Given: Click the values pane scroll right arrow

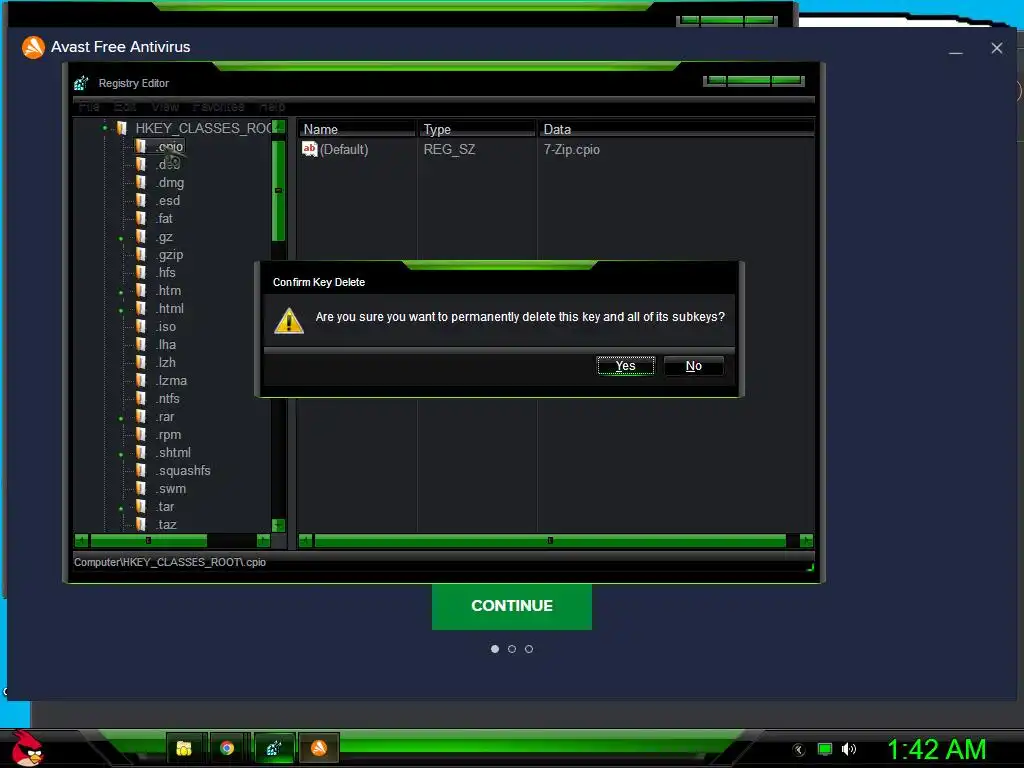Looking at the screenshot, I should point(807,540).
